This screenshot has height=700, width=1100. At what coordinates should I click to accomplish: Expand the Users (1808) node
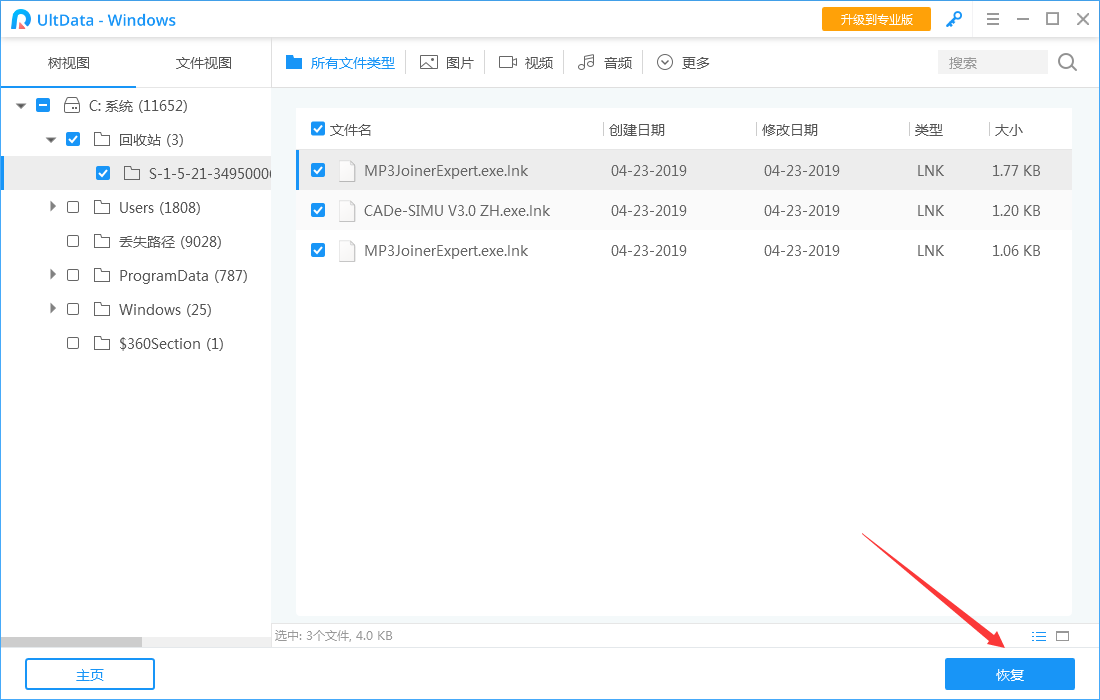[53, 206]
